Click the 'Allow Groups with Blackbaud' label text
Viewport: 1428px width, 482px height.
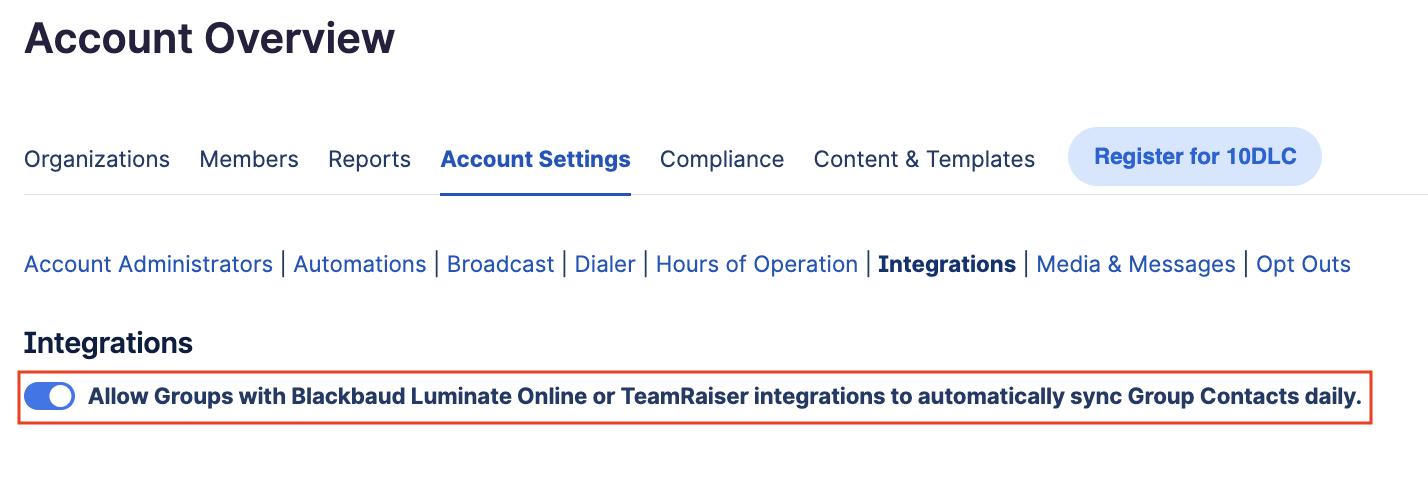(725, 397)
